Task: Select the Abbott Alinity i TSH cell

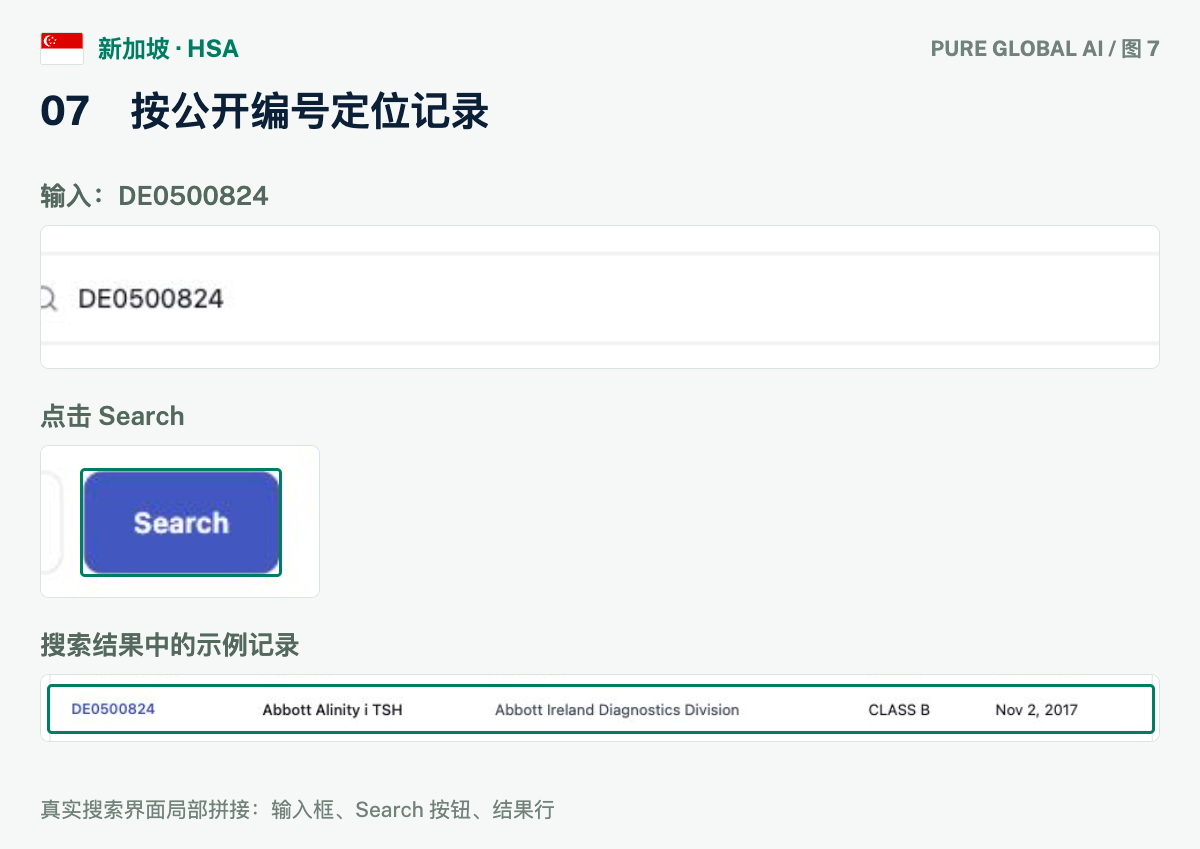Action: (332, 710)
